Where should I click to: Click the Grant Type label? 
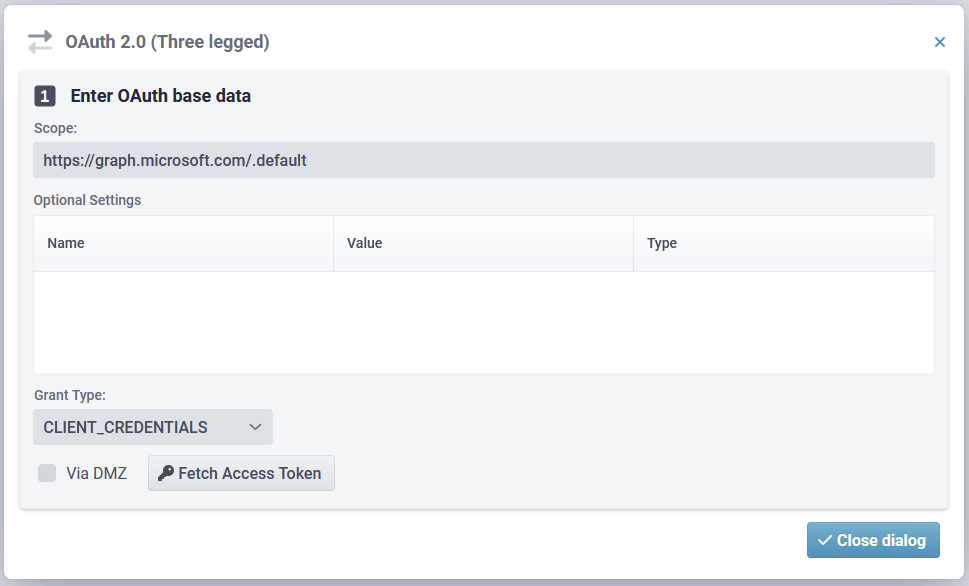point(70,395)
